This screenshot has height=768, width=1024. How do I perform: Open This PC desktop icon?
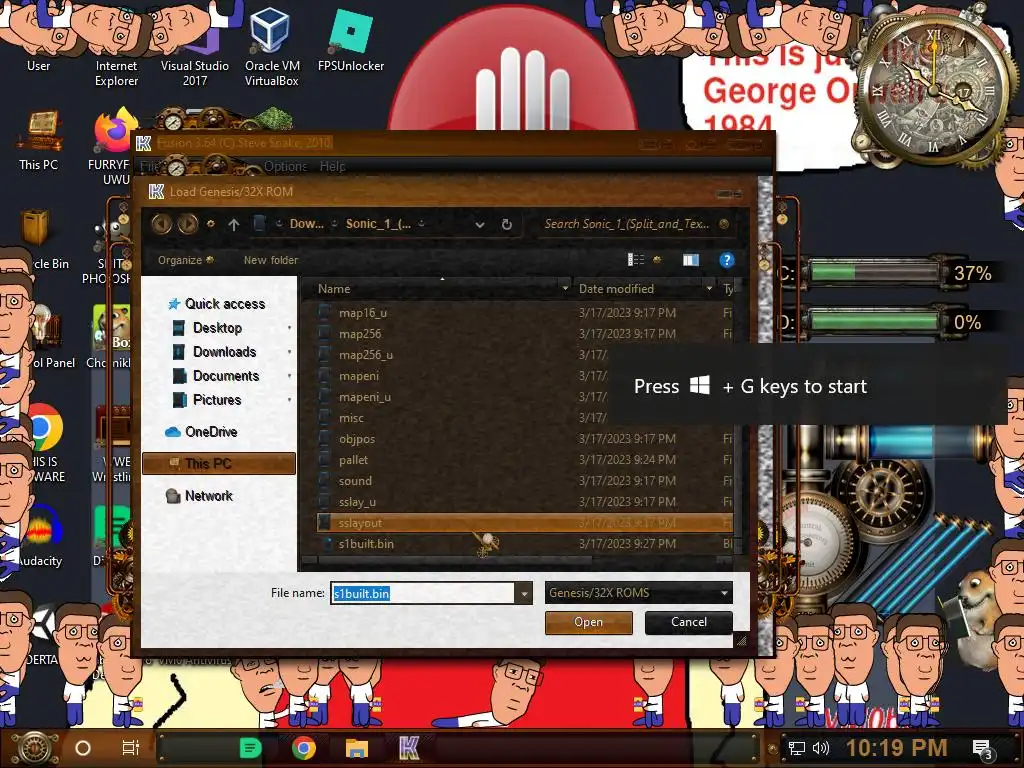click(x=39, y=140)
